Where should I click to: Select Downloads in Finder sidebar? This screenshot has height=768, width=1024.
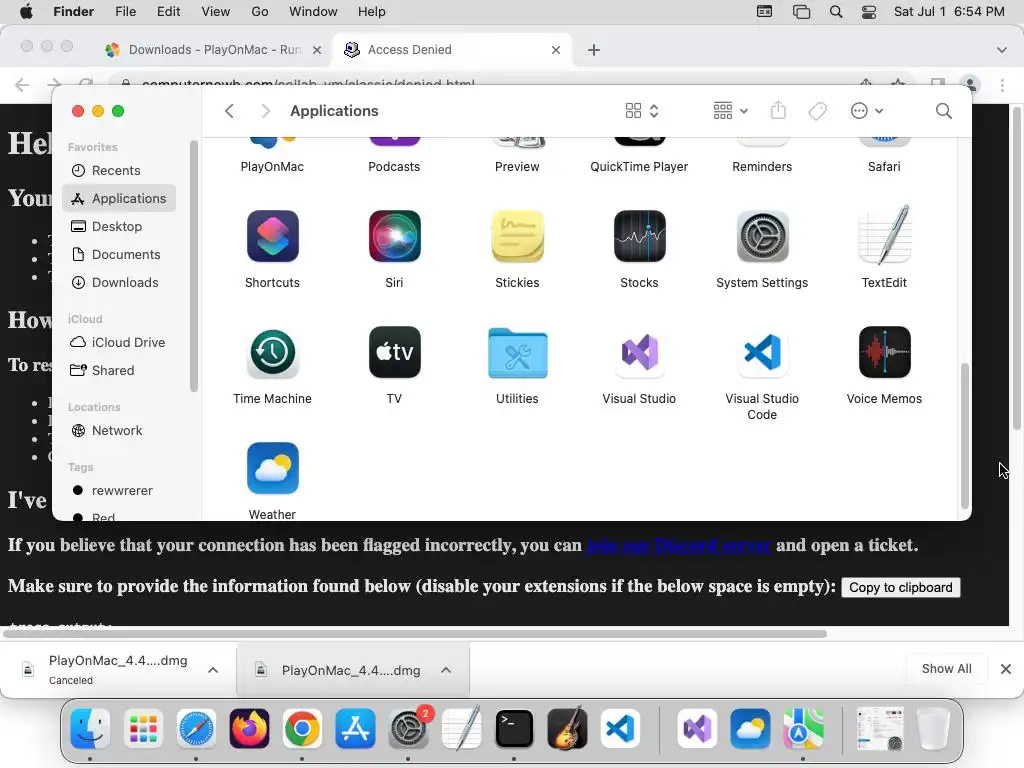119,283
